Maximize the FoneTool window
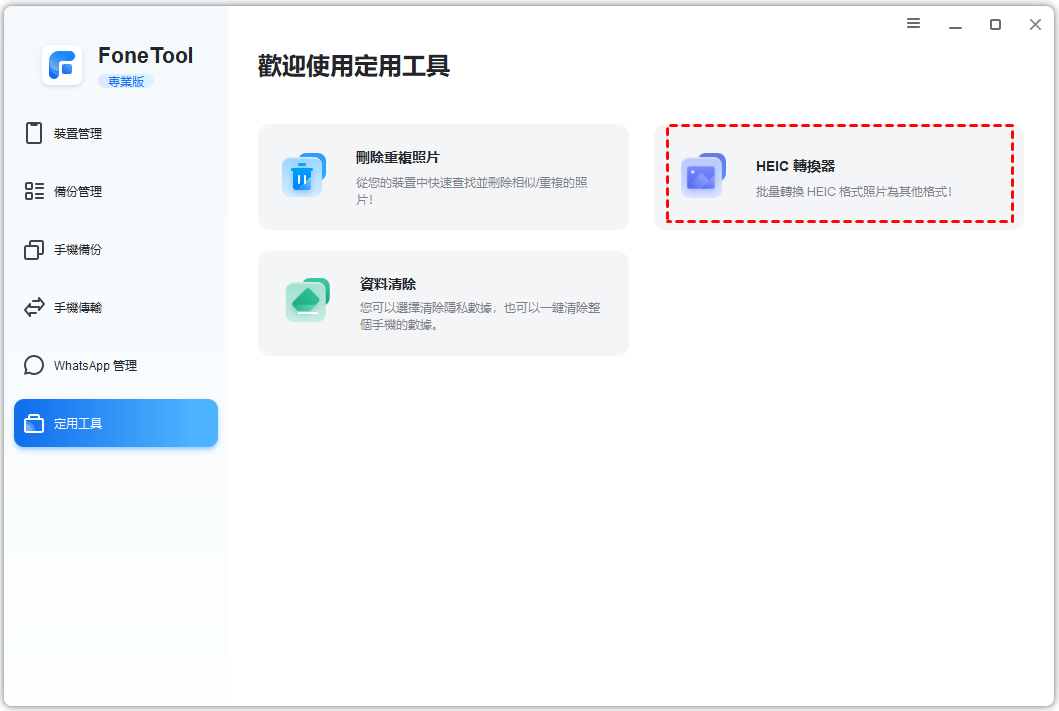Screen dimensions: 1059x711 [995, 24]
